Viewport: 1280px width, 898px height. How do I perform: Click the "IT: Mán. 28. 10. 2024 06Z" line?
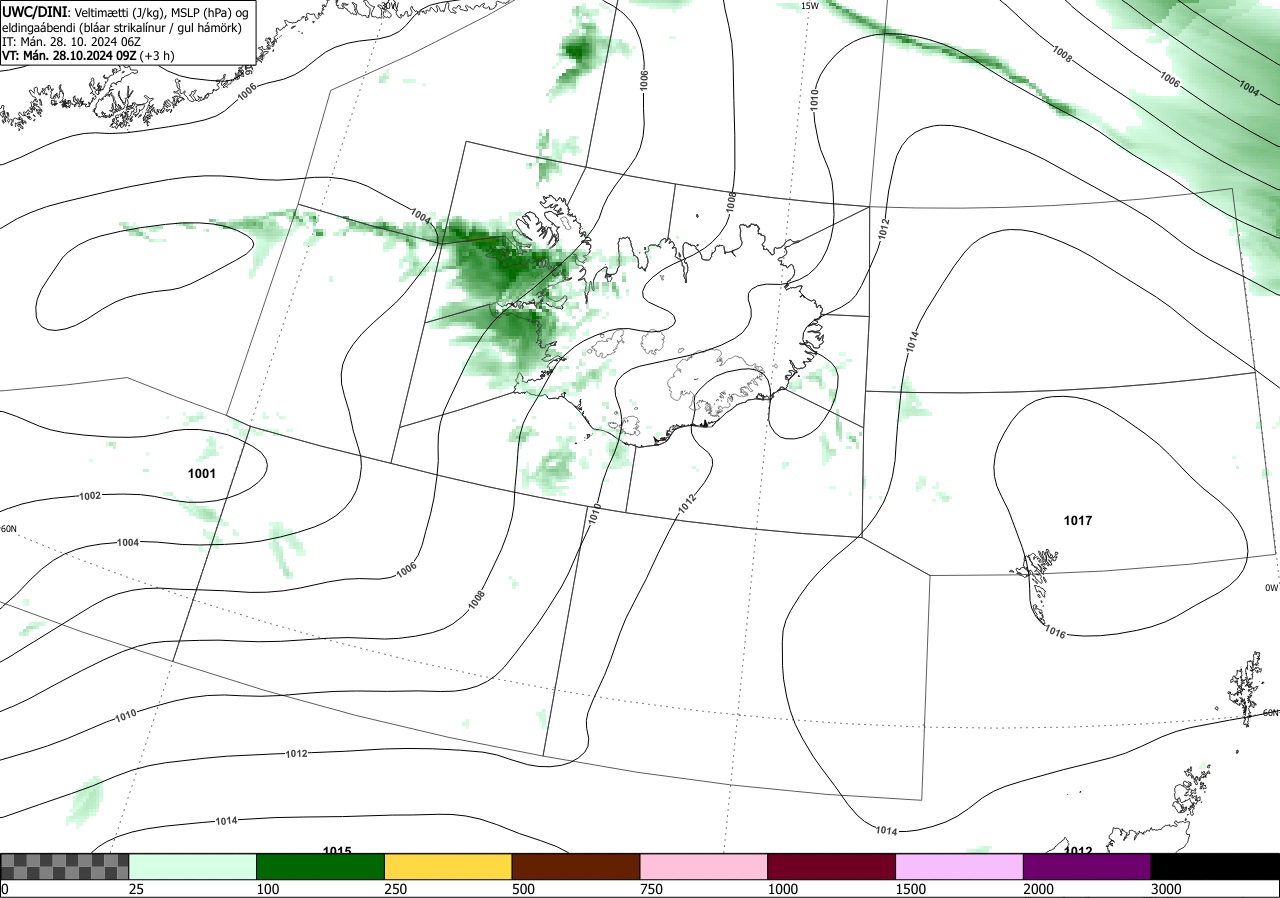69,41
